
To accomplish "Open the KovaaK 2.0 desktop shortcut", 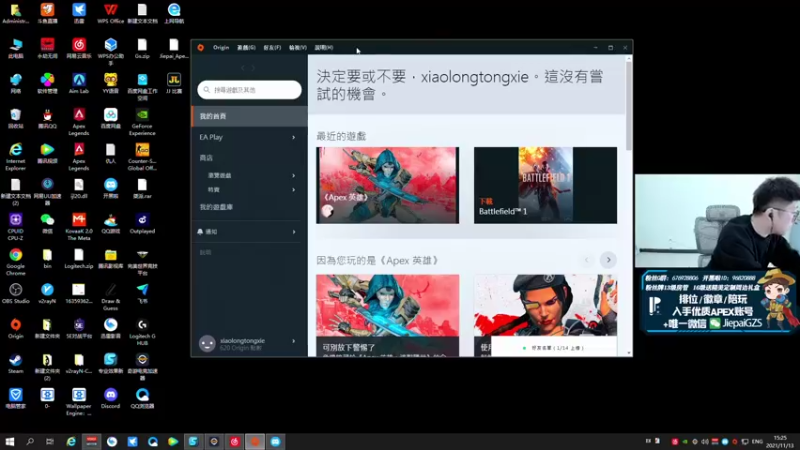I will [79, 226].
